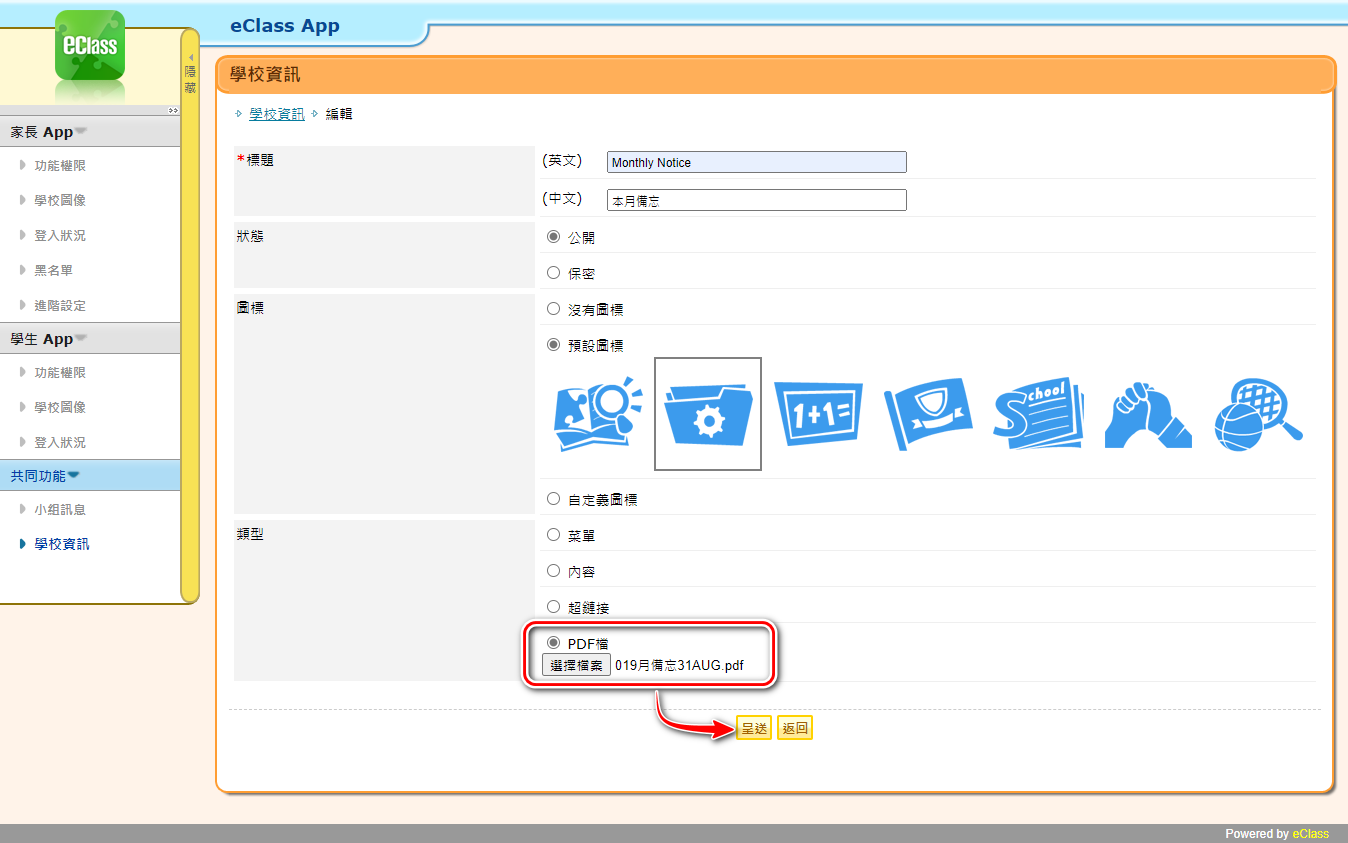
Task: Collapse the 共同功能 section
Action: tap(90, 476)
